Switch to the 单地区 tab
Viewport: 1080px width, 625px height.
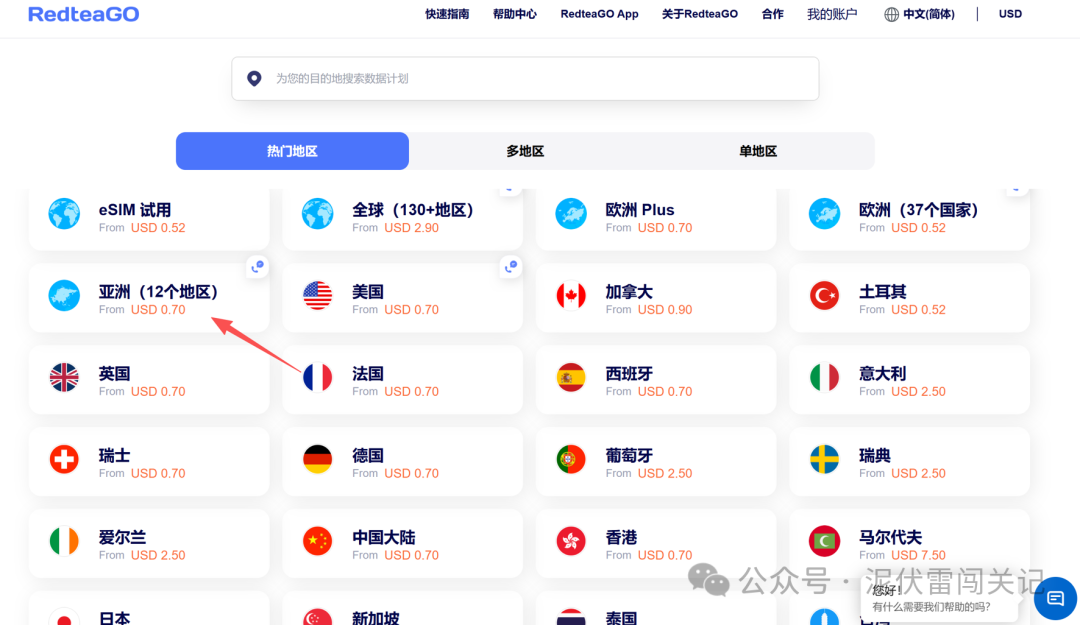tap(757, 150)
